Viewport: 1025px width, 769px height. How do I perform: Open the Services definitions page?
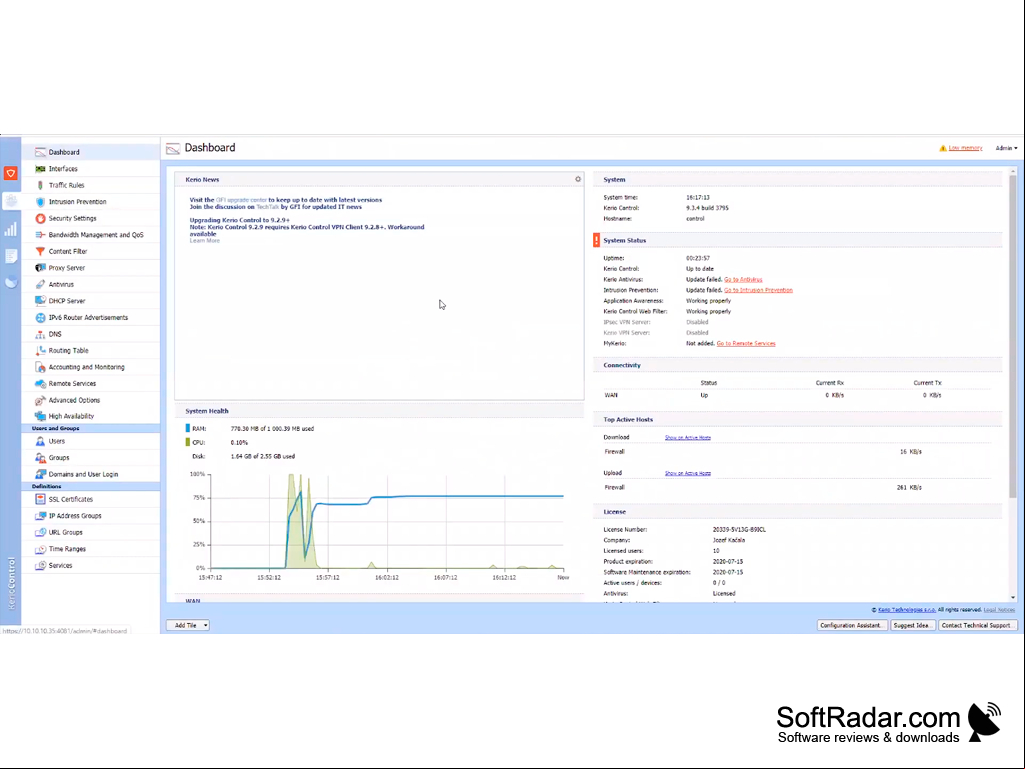(60, 565)
